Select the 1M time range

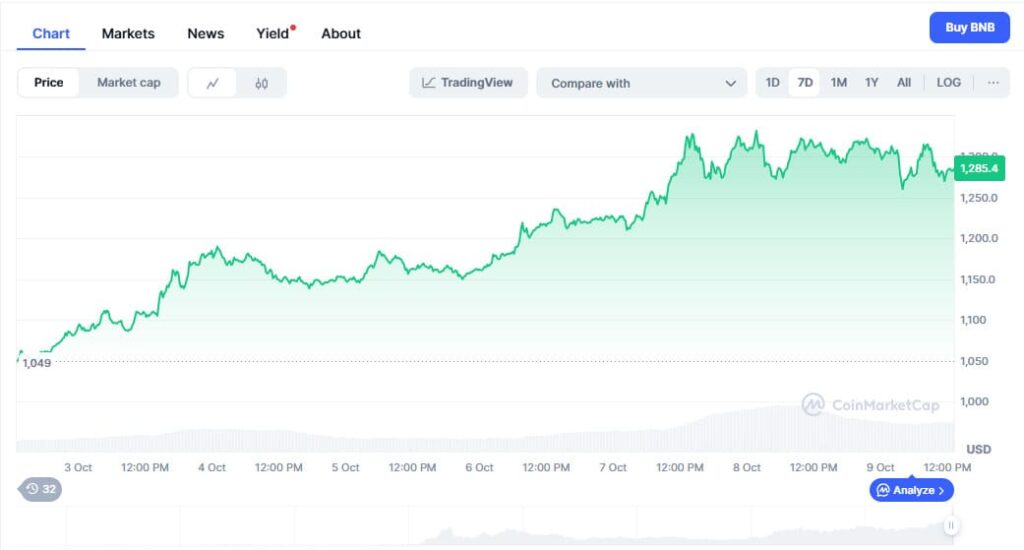839,83
